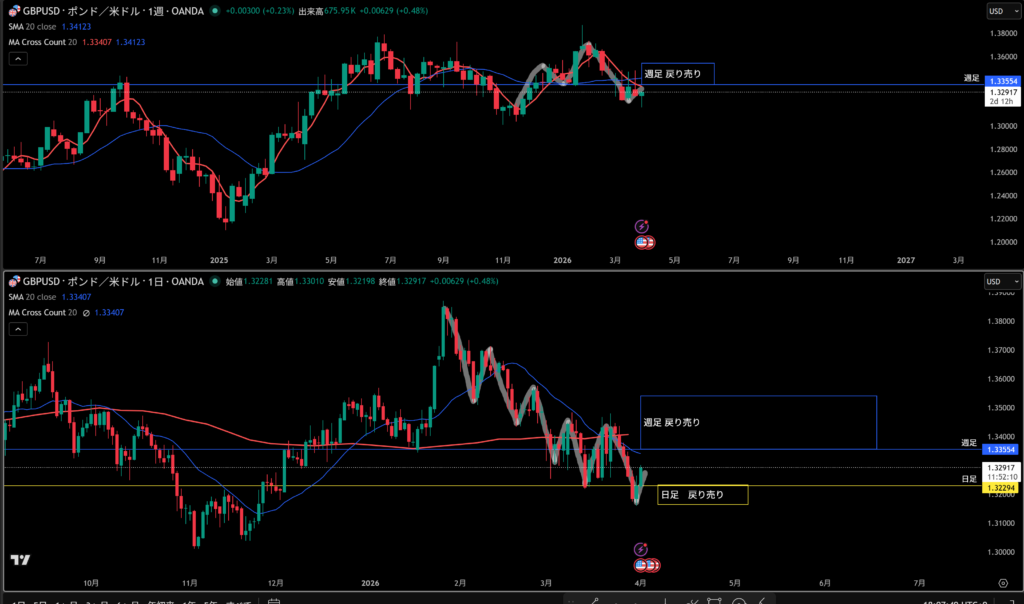The width and height of the screenshot is (1024, 604).
Task: Click the TradingView logo in daily chart
Action: click(18, 561)
